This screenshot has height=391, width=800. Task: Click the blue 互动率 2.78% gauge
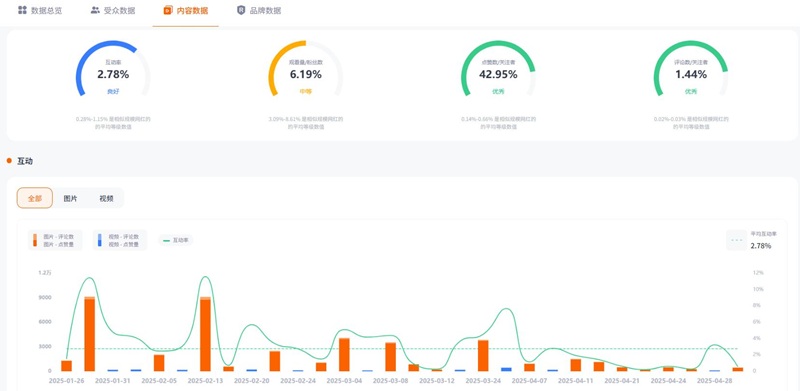[113, 68]
